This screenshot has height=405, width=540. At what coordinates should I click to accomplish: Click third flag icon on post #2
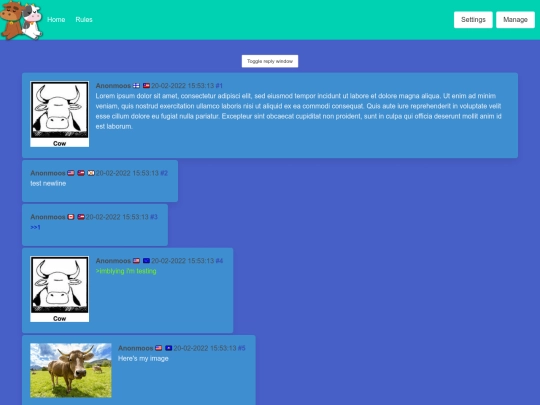pos(91,173)
